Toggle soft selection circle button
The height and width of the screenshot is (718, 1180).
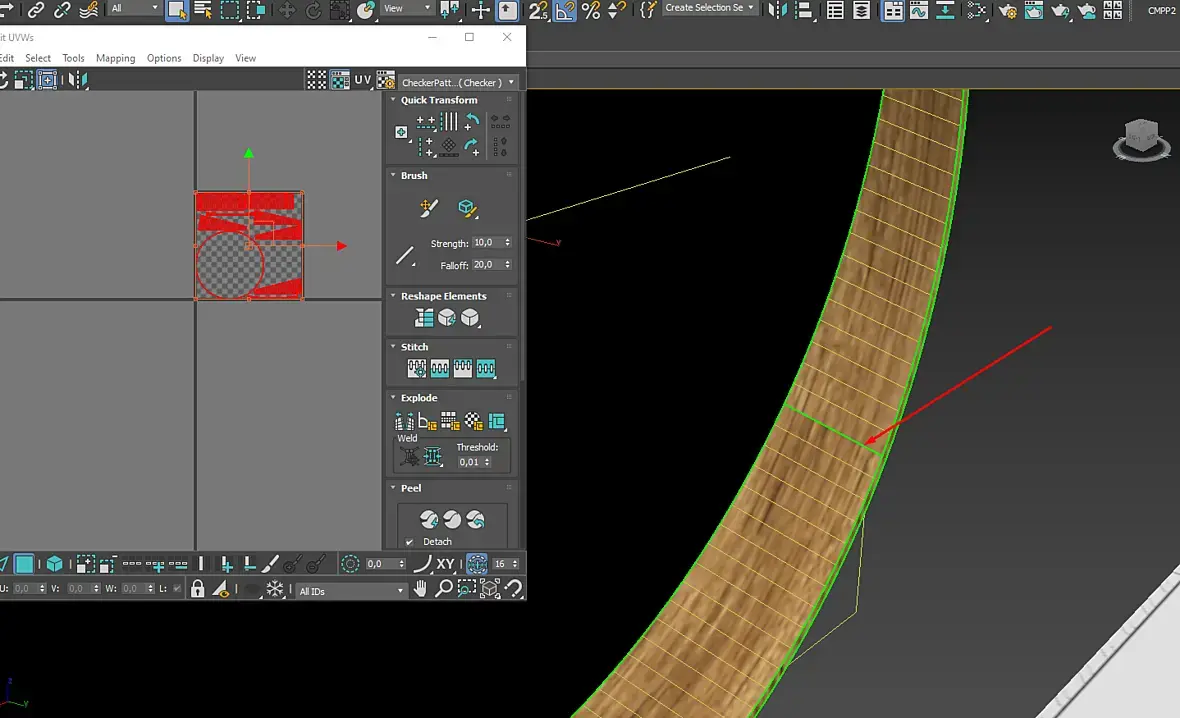click(x=350, y=564)
